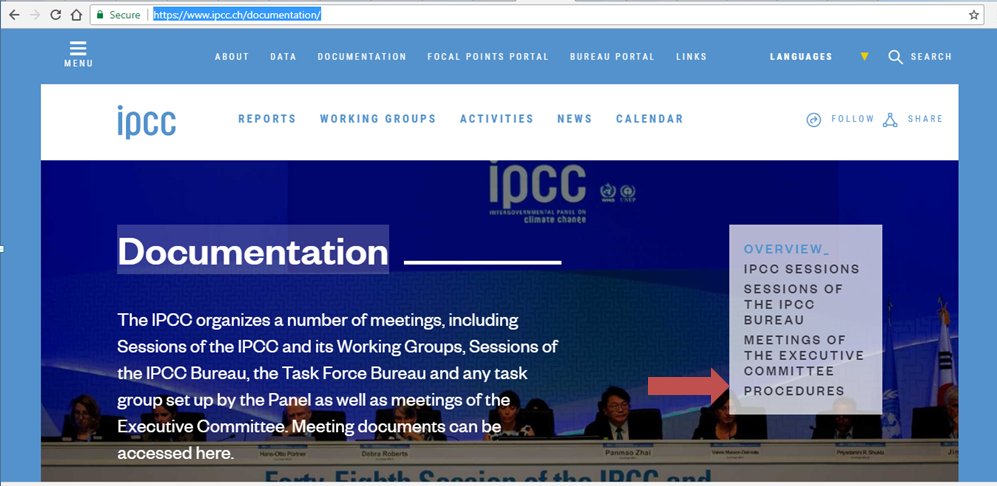The width and height of the screenshot is (997, 486).
Task: Select NEWS main menu item
Action: pyautogui.click(x=575, y=119)
